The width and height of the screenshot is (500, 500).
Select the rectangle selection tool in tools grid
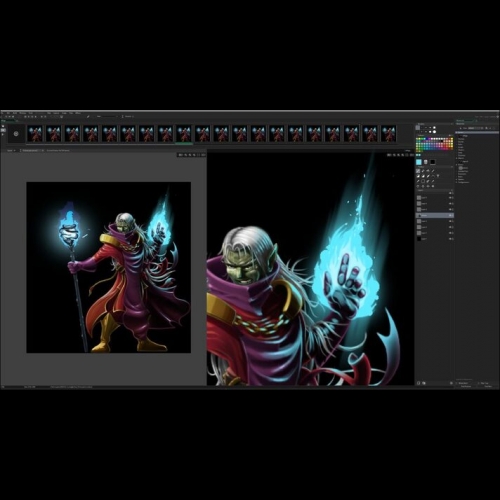click(x=423, y=181)
